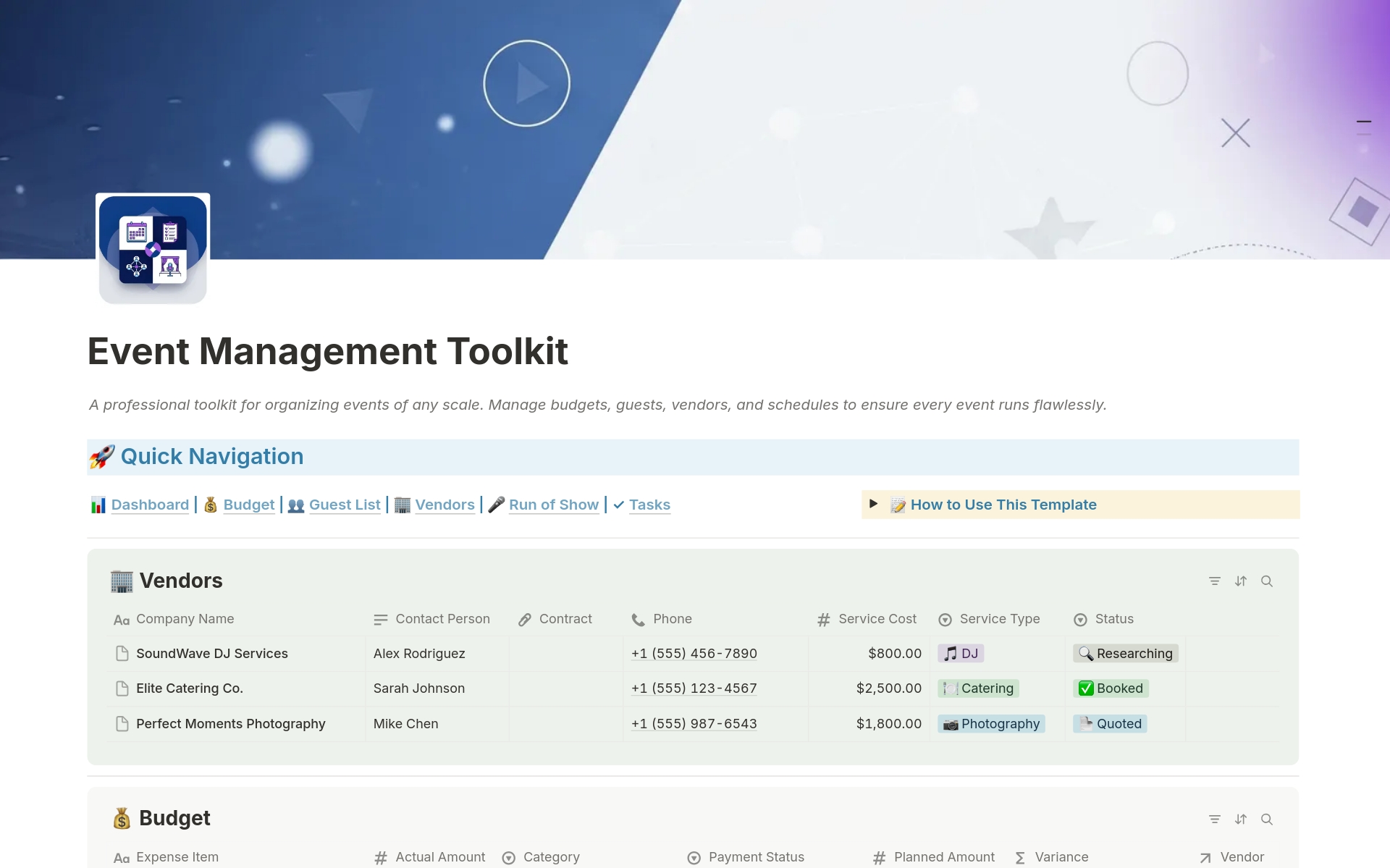Screen dimensions: 1390x868
Task: Open the Guest List link
Action: pos(345,505)
